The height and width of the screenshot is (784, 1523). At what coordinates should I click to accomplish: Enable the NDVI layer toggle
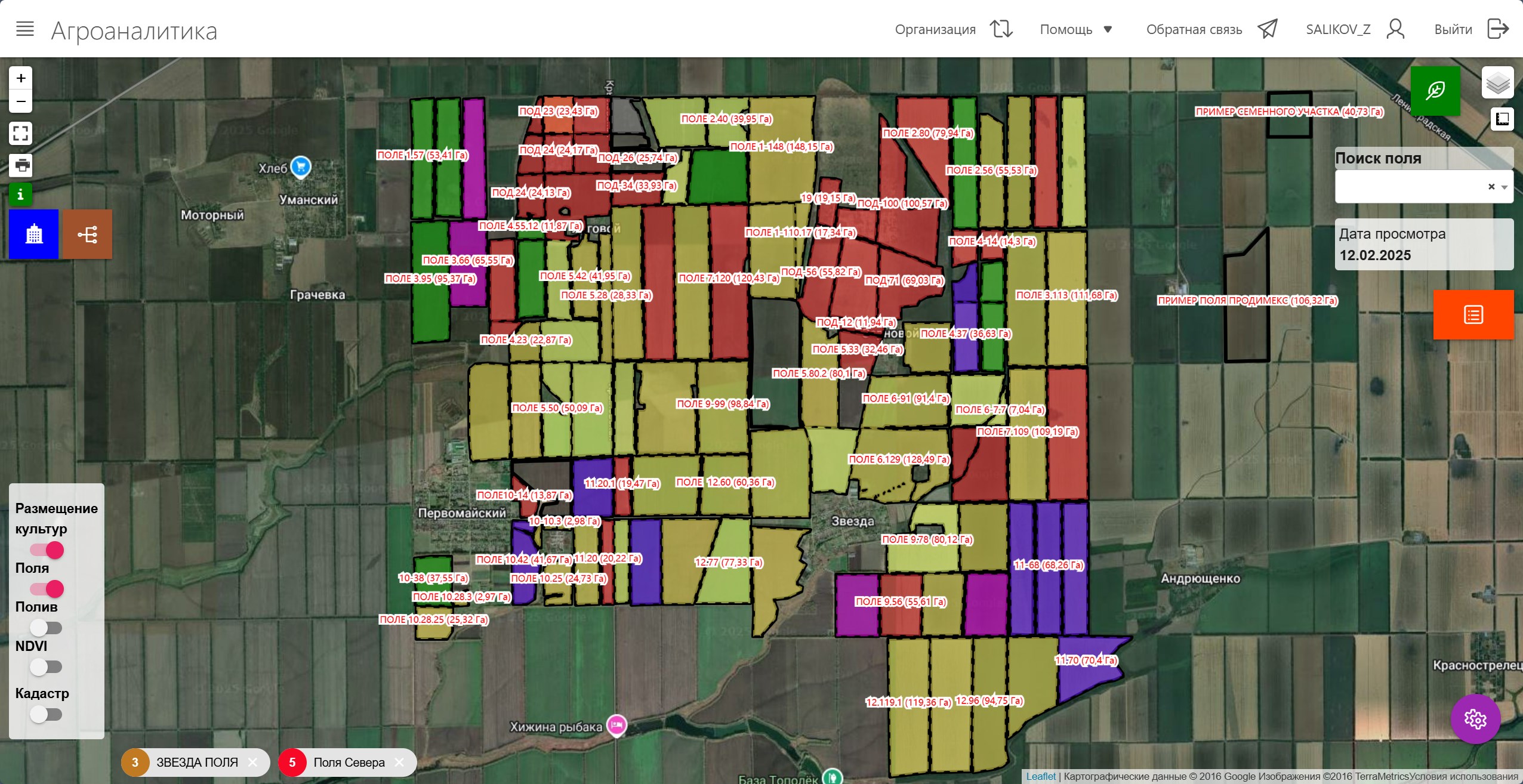(x=46, y=666)
